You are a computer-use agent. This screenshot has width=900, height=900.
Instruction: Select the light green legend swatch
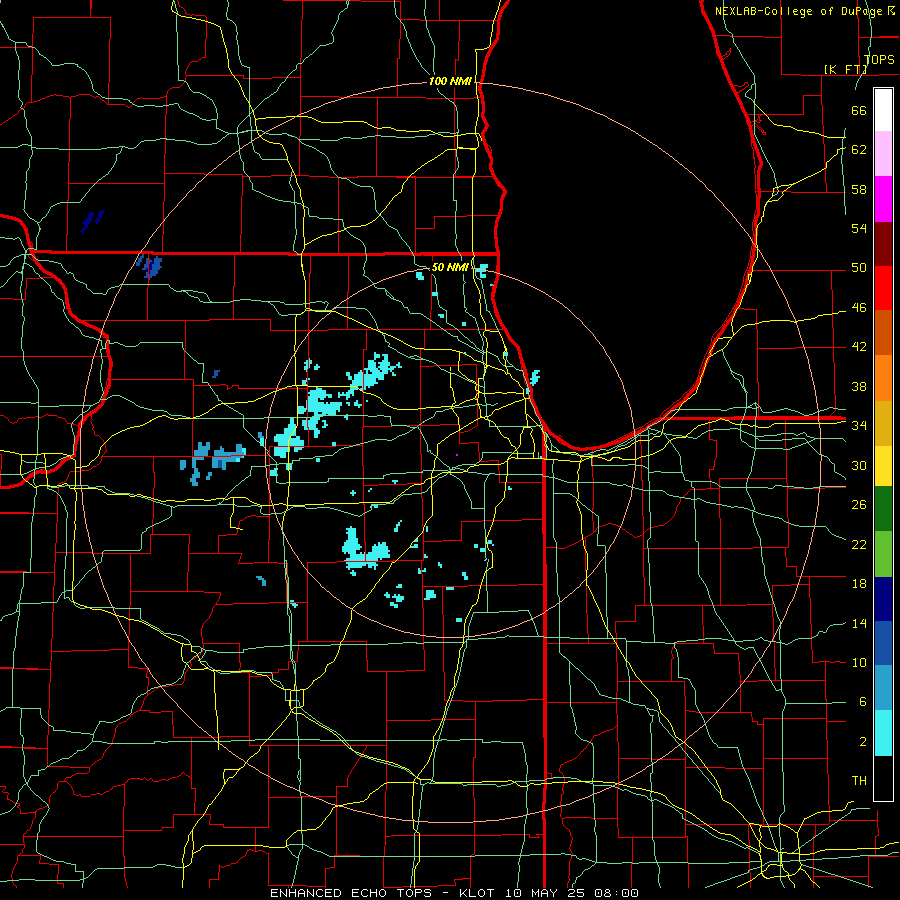883,554
